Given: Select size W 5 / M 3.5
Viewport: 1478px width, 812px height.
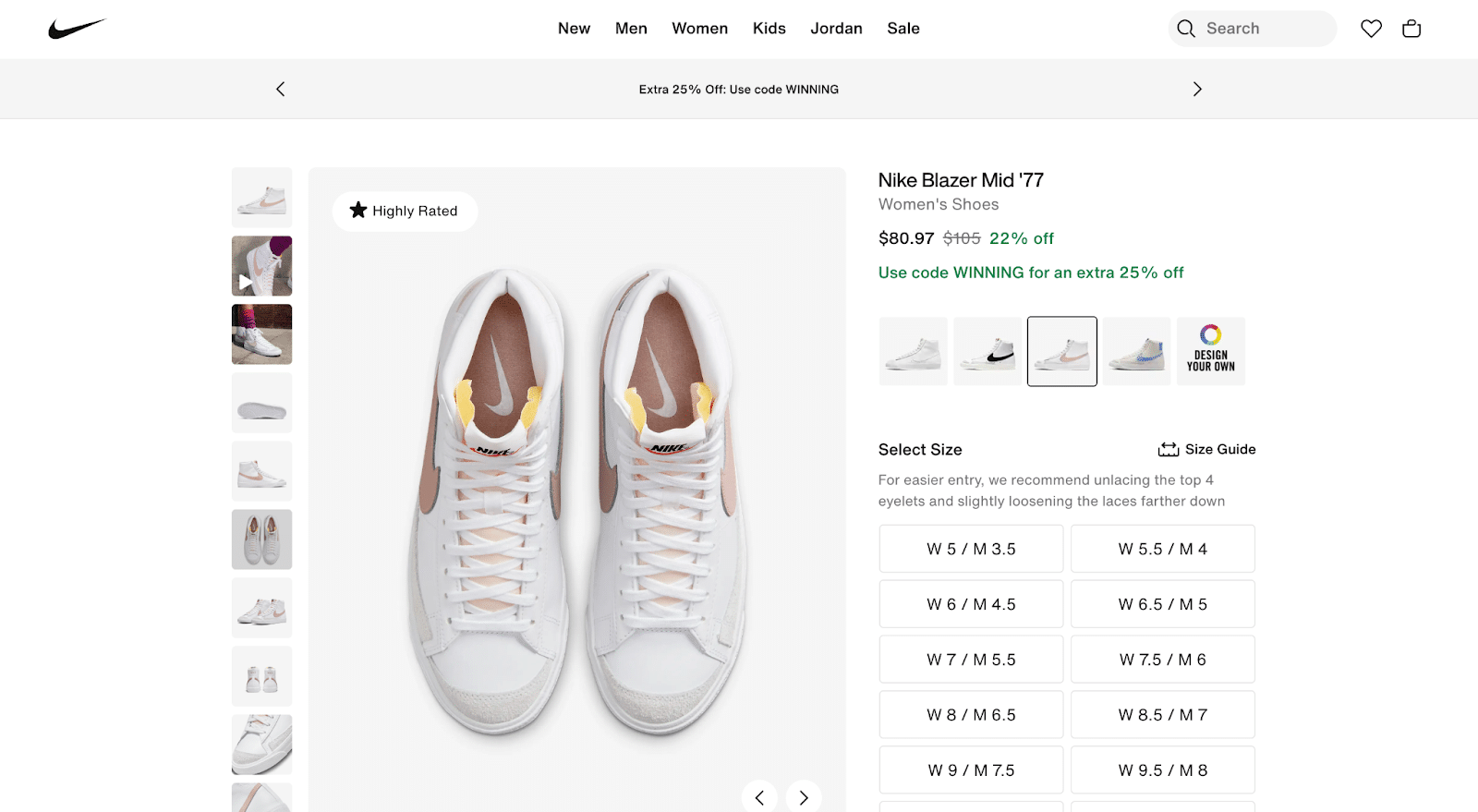Looking at the screenshot, I should [971, 549].
